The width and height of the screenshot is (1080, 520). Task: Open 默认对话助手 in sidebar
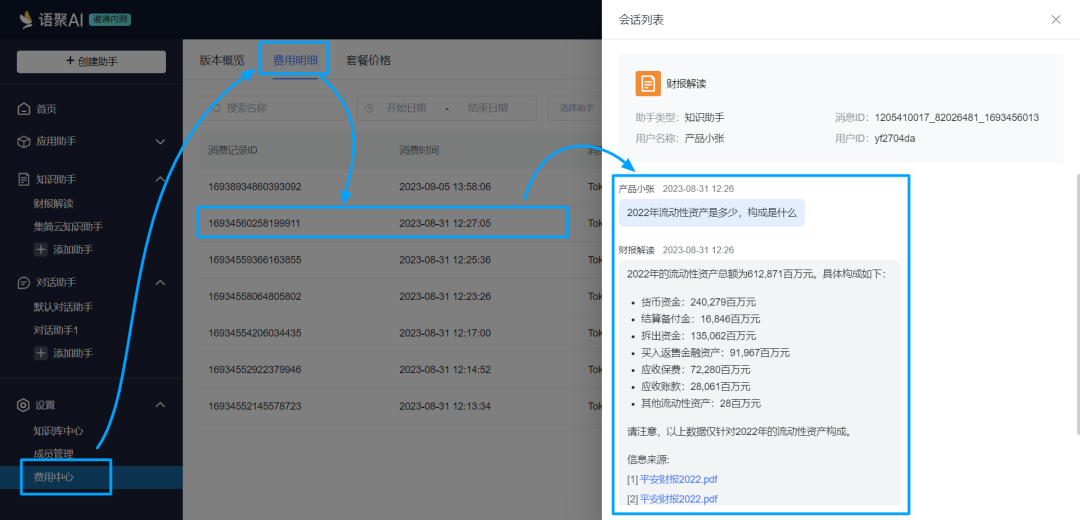tap(63, 306)
